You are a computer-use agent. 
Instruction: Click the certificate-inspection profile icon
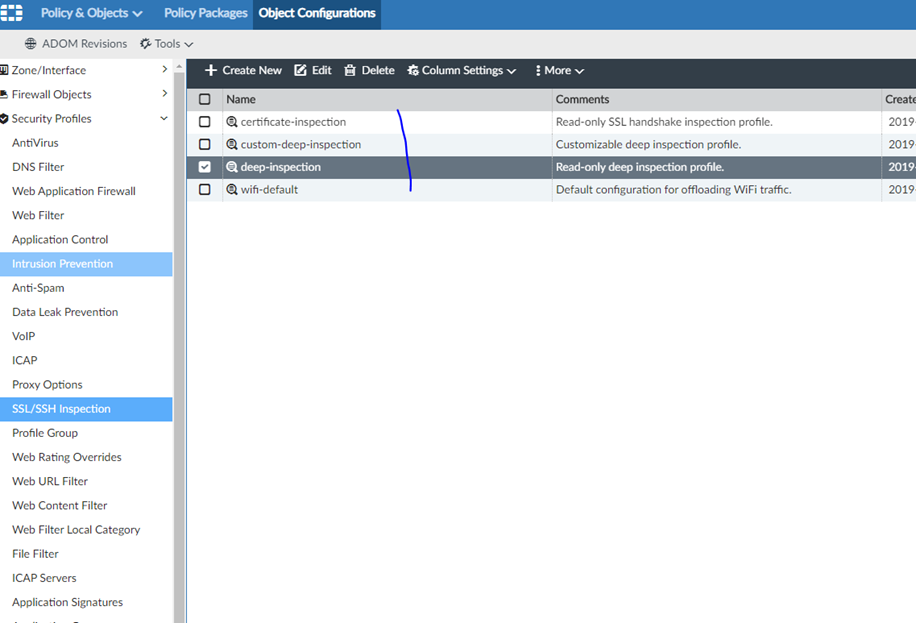[x=232, y=122]
